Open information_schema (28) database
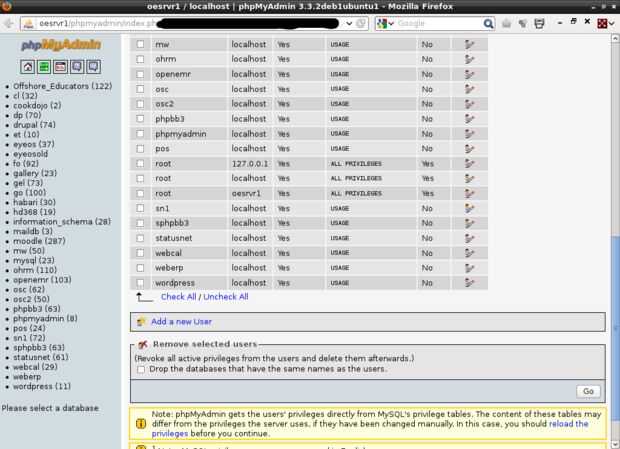This screenshot has height=449, width=620. tap(62, 222)
